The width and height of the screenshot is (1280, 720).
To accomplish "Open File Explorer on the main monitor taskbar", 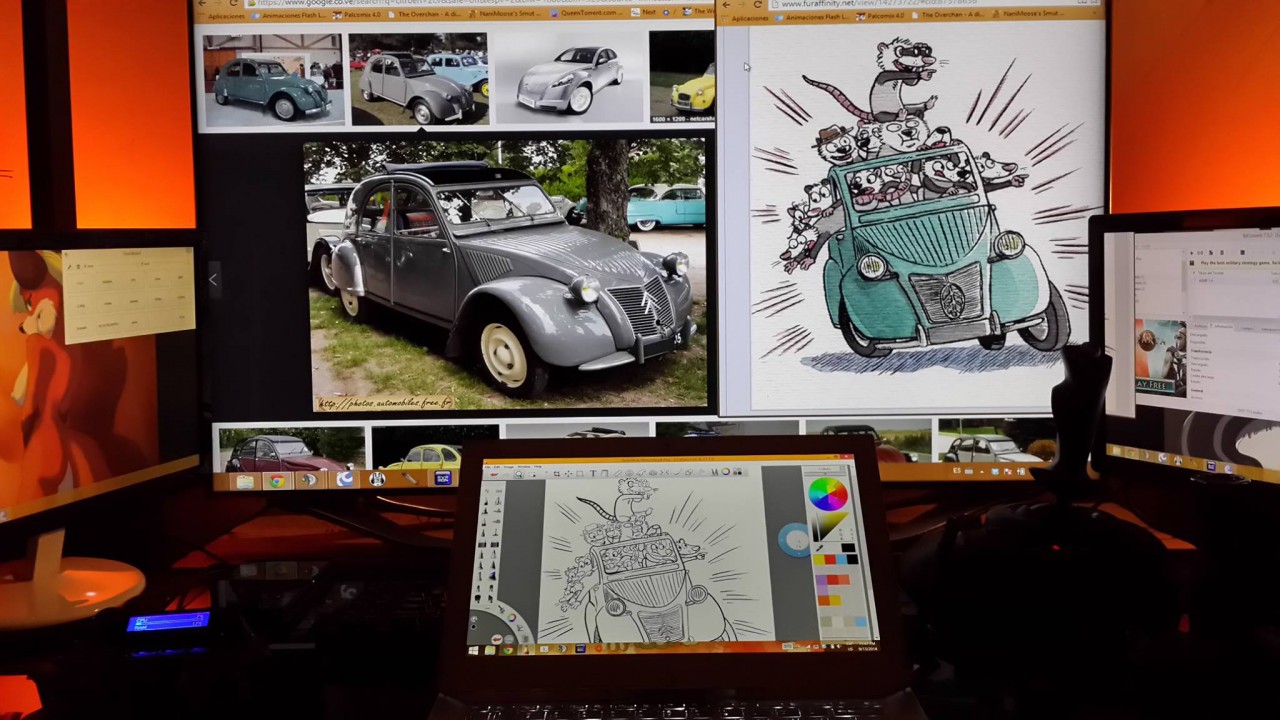I will coord(245,481).
